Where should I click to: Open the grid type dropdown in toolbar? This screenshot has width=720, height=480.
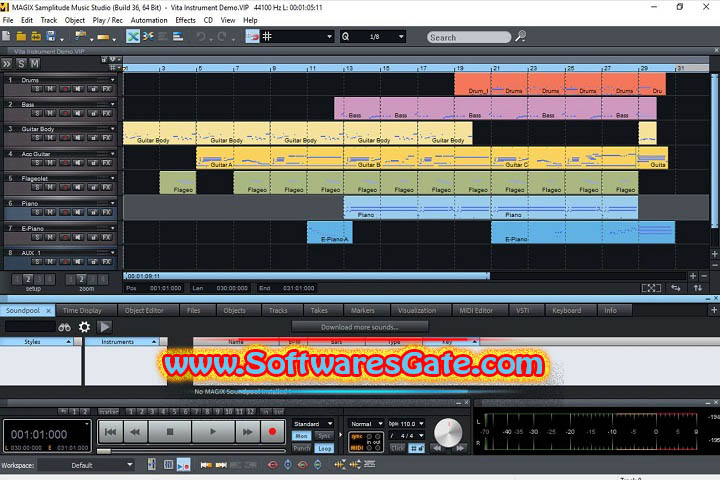click(329, 36)
